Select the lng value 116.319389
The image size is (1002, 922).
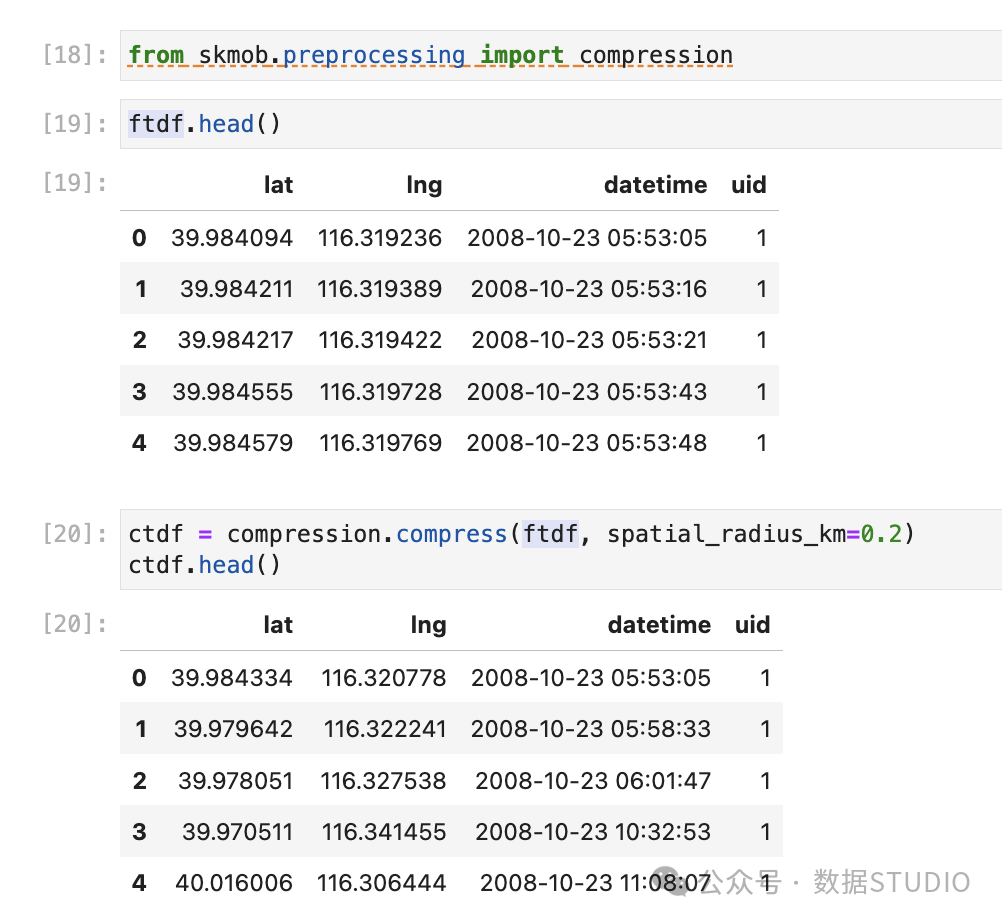click(x=380, y=289)
